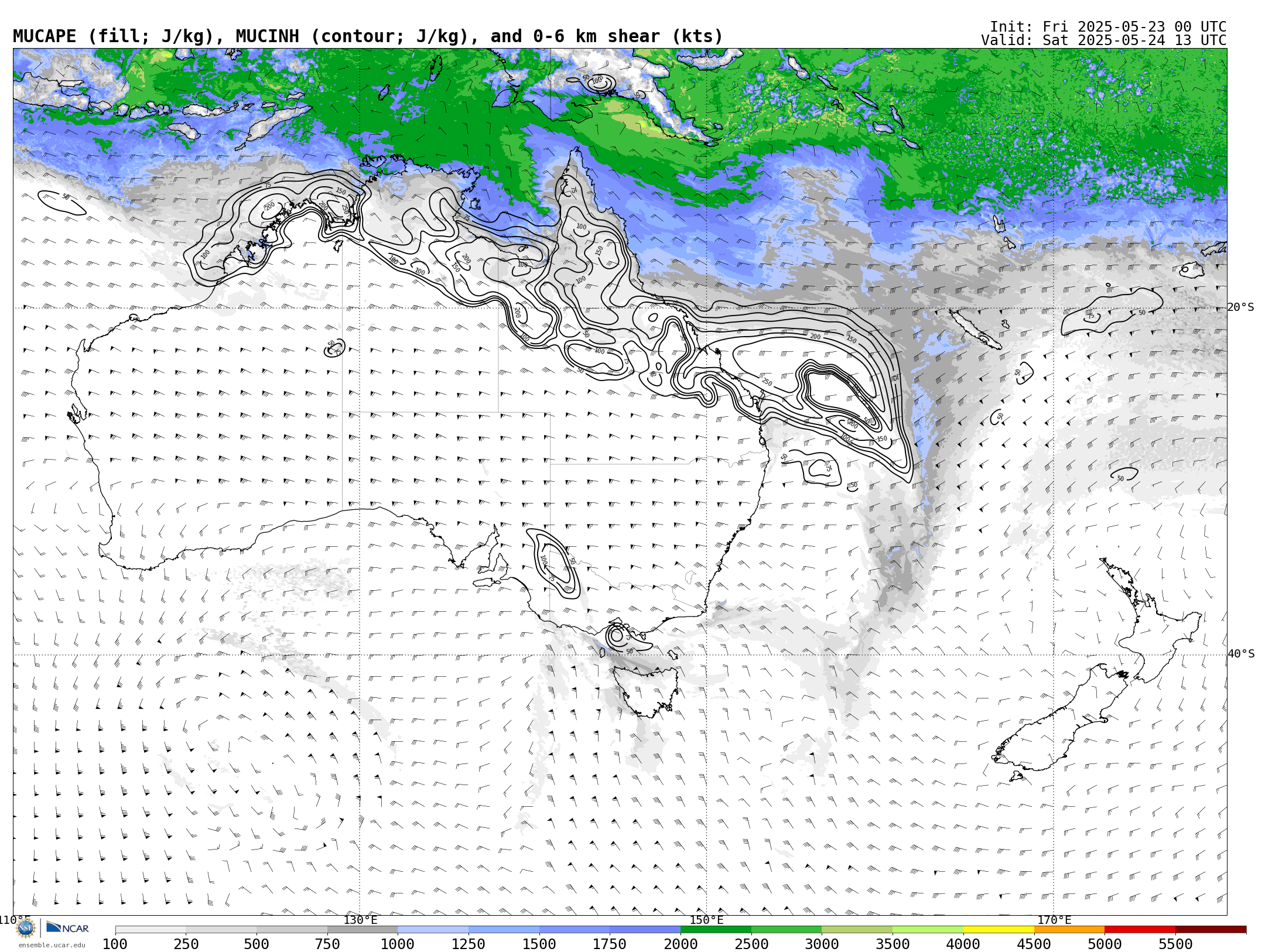Pick the olive 3000–3500 colorbar swatch
Screen dimensions: 1265x952
(x=857, y=930)
